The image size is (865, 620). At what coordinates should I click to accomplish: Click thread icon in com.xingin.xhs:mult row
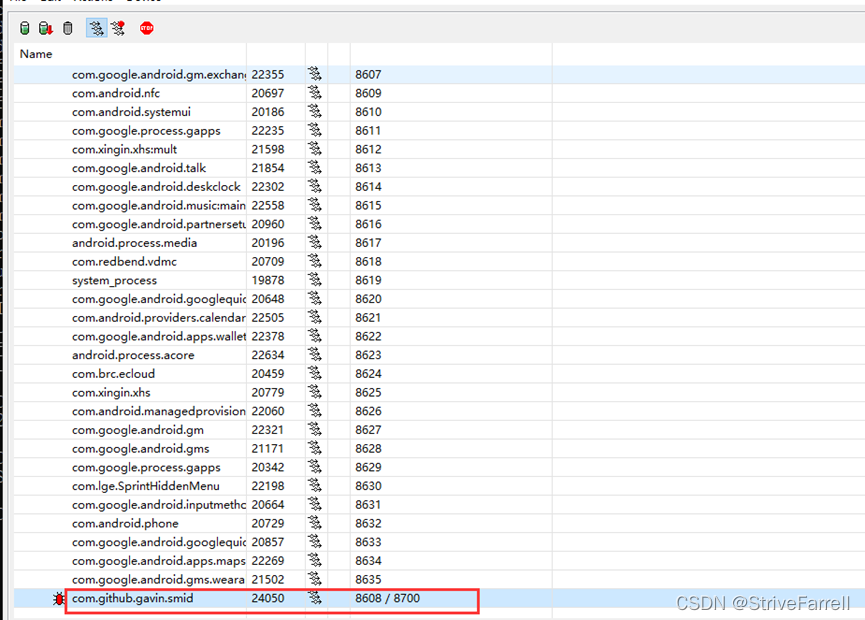tap(314, 149)
